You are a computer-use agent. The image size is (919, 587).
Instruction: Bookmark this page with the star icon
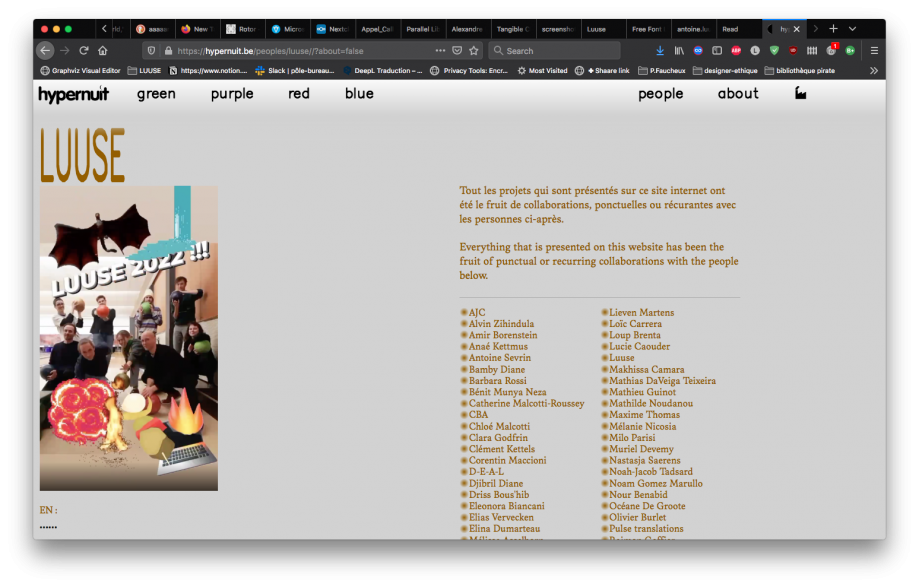coord(474,50)
